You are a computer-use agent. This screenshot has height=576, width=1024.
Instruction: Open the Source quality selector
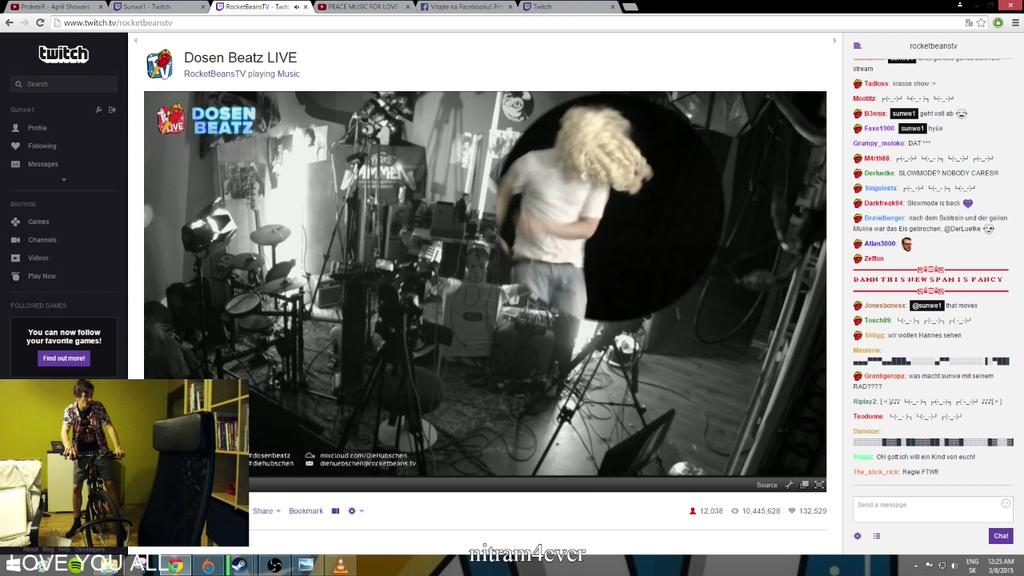point(767,485)
